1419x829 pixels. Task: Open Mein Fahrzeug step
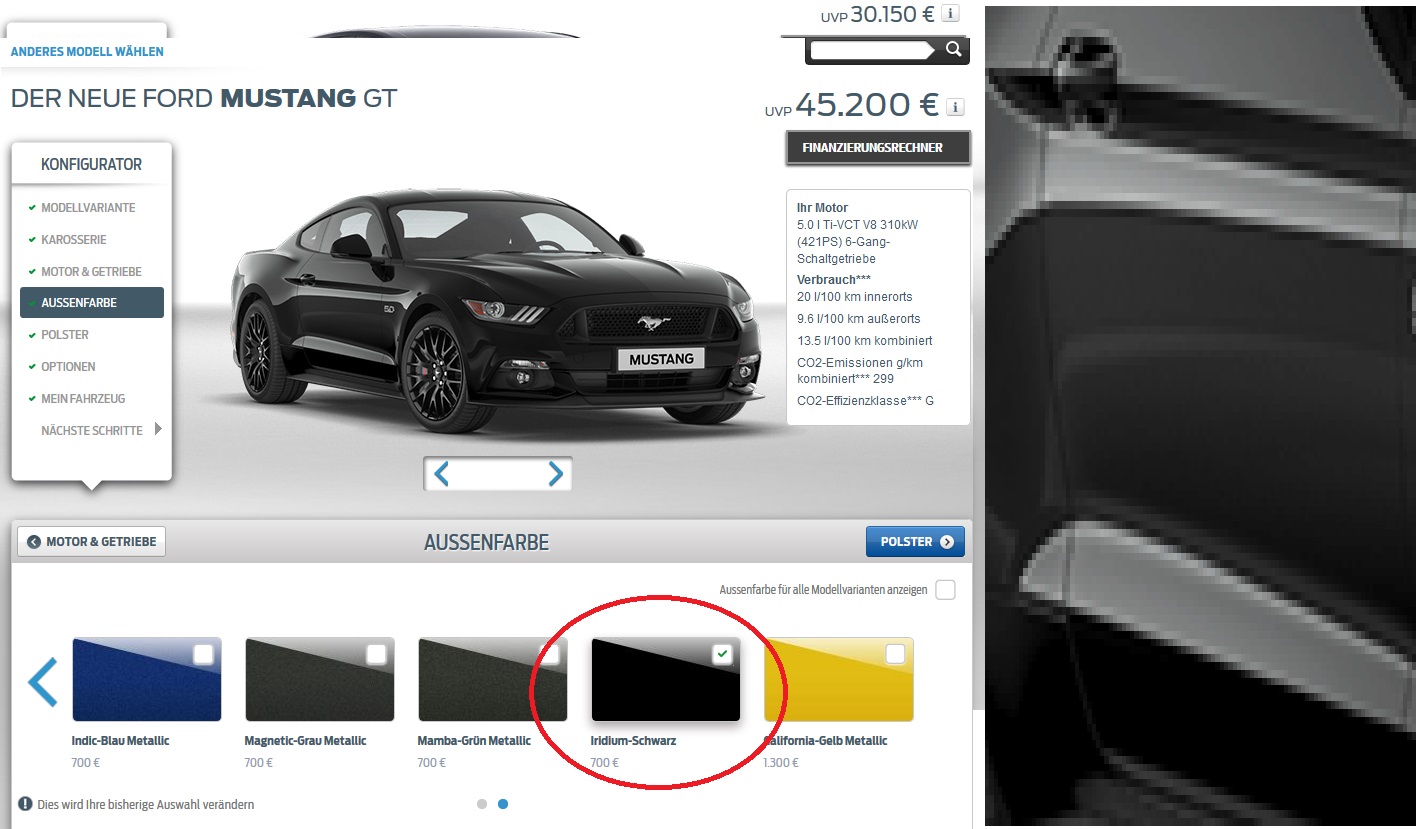coord(83,399)
